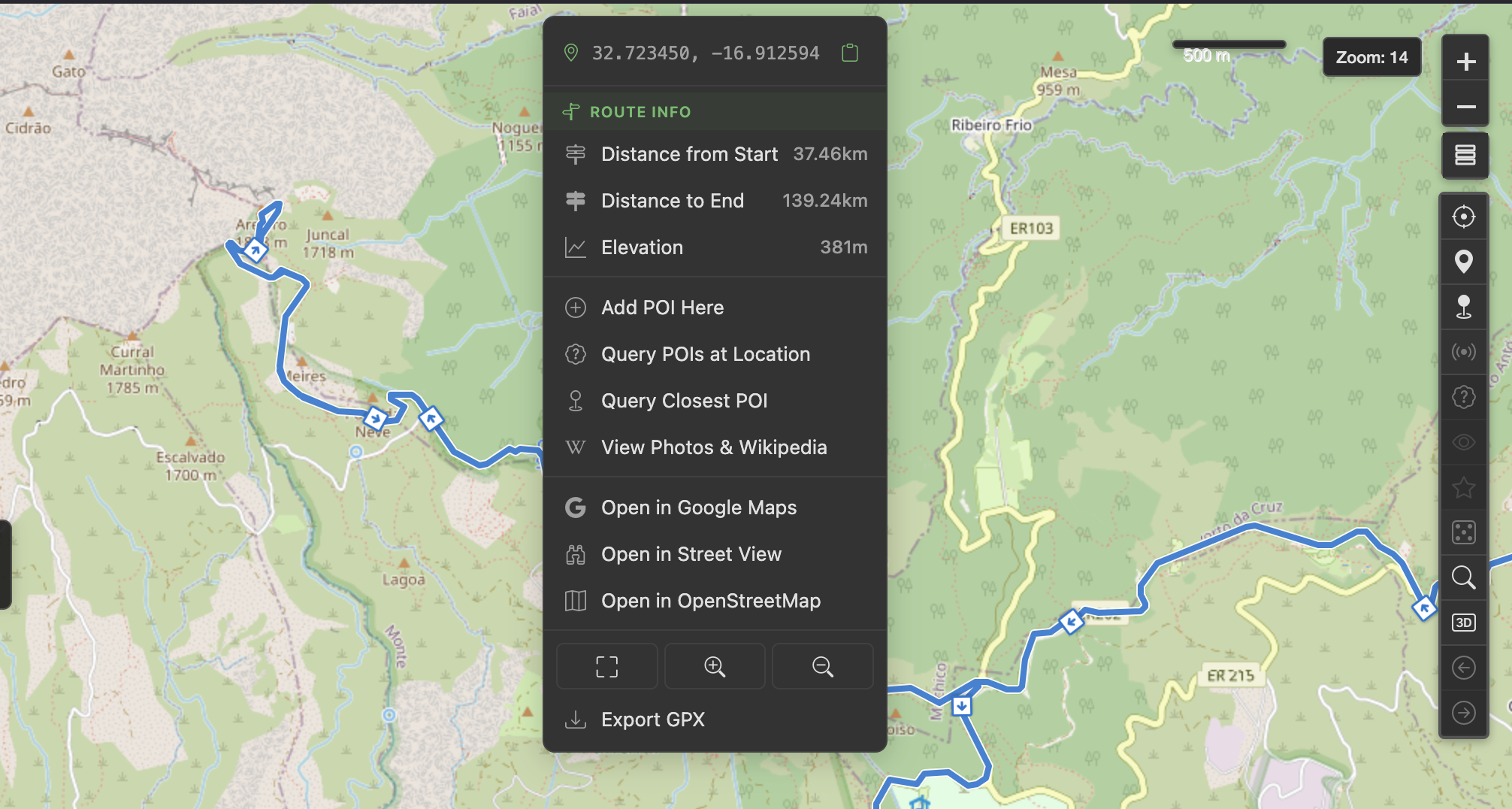
Task: Select the map layers panel icon
Action: coord(1464,156)
